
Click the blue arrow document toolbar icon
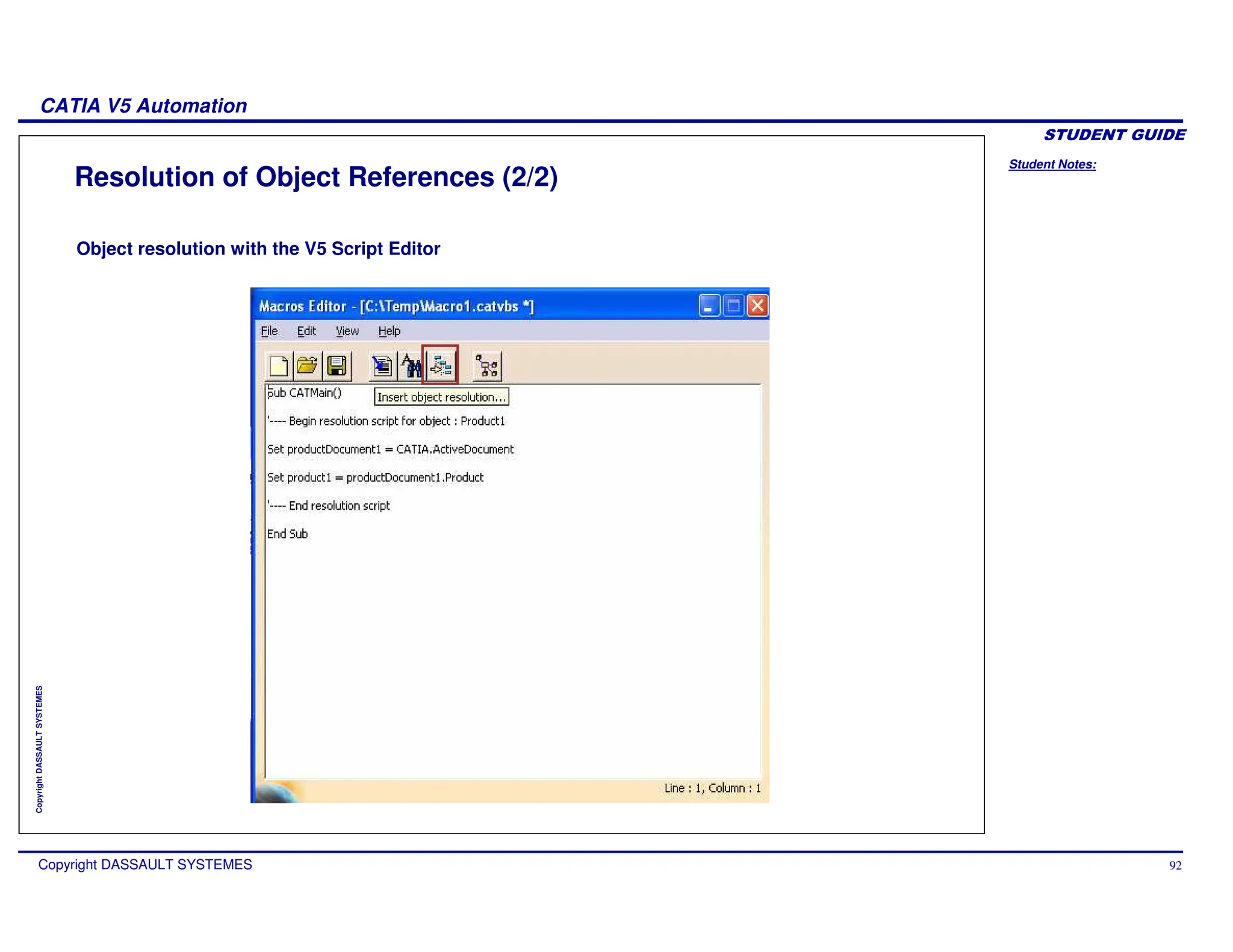382,365
